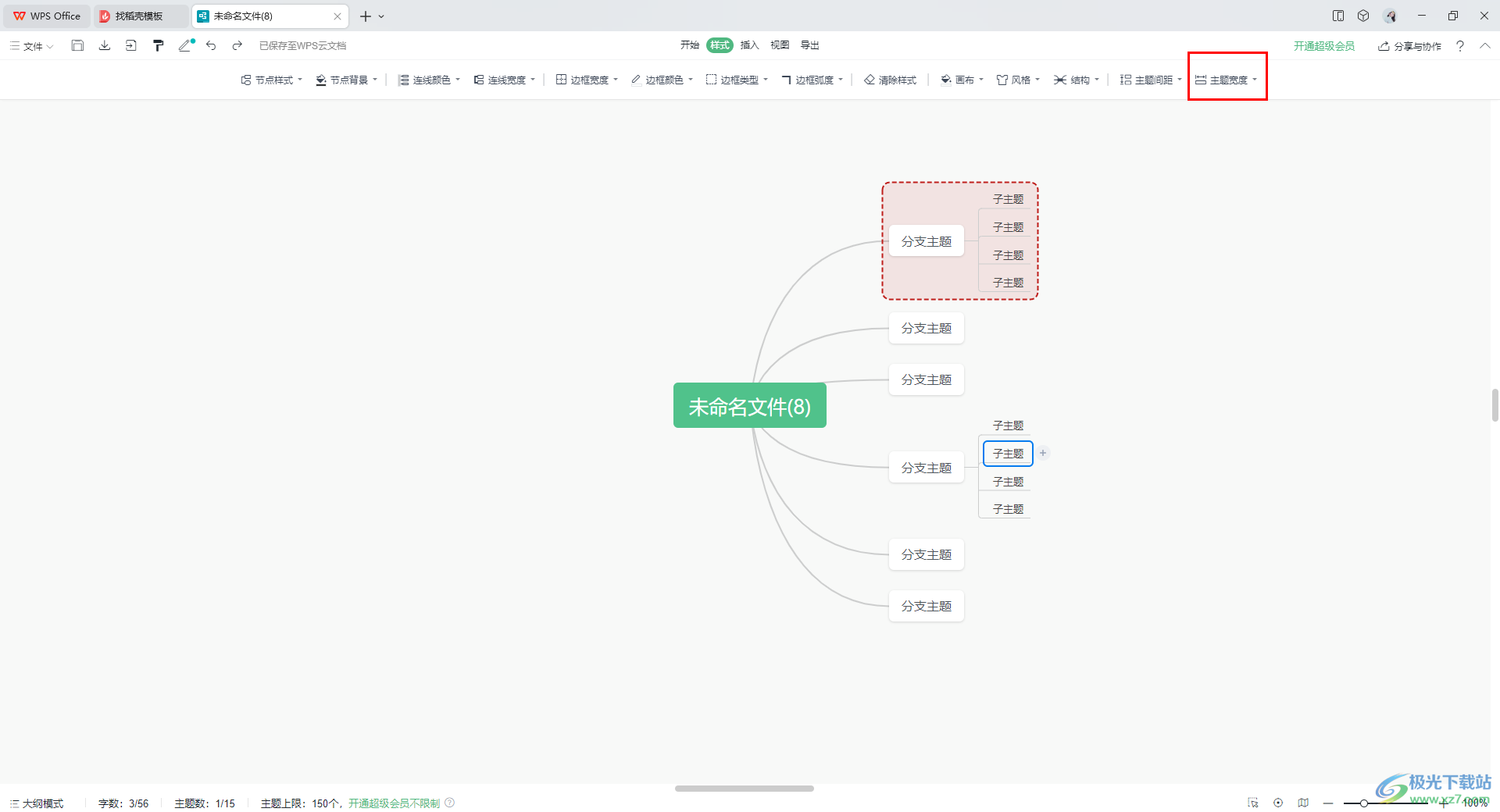Click the cube icon in title bar
Image resolution: width=1500 pixels, height=812 pixels.
coord(1363,16)
